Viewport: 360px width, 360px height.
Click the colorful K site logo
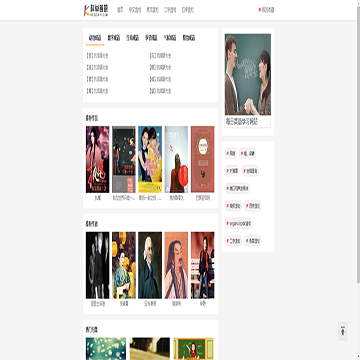tap(96, 10)
